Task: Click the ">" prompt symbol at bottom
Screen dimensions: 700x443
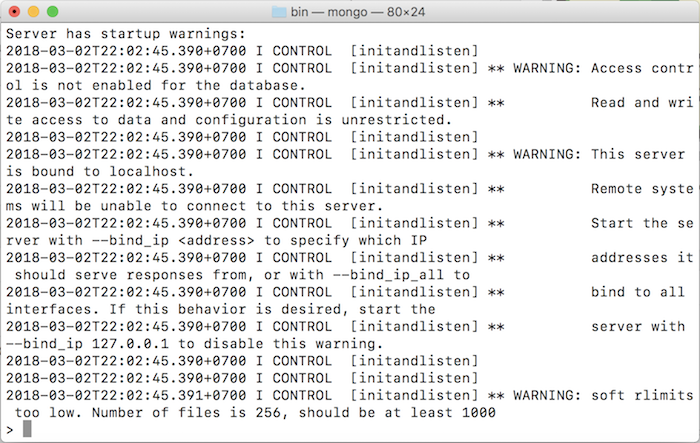Action: point(10,430)
